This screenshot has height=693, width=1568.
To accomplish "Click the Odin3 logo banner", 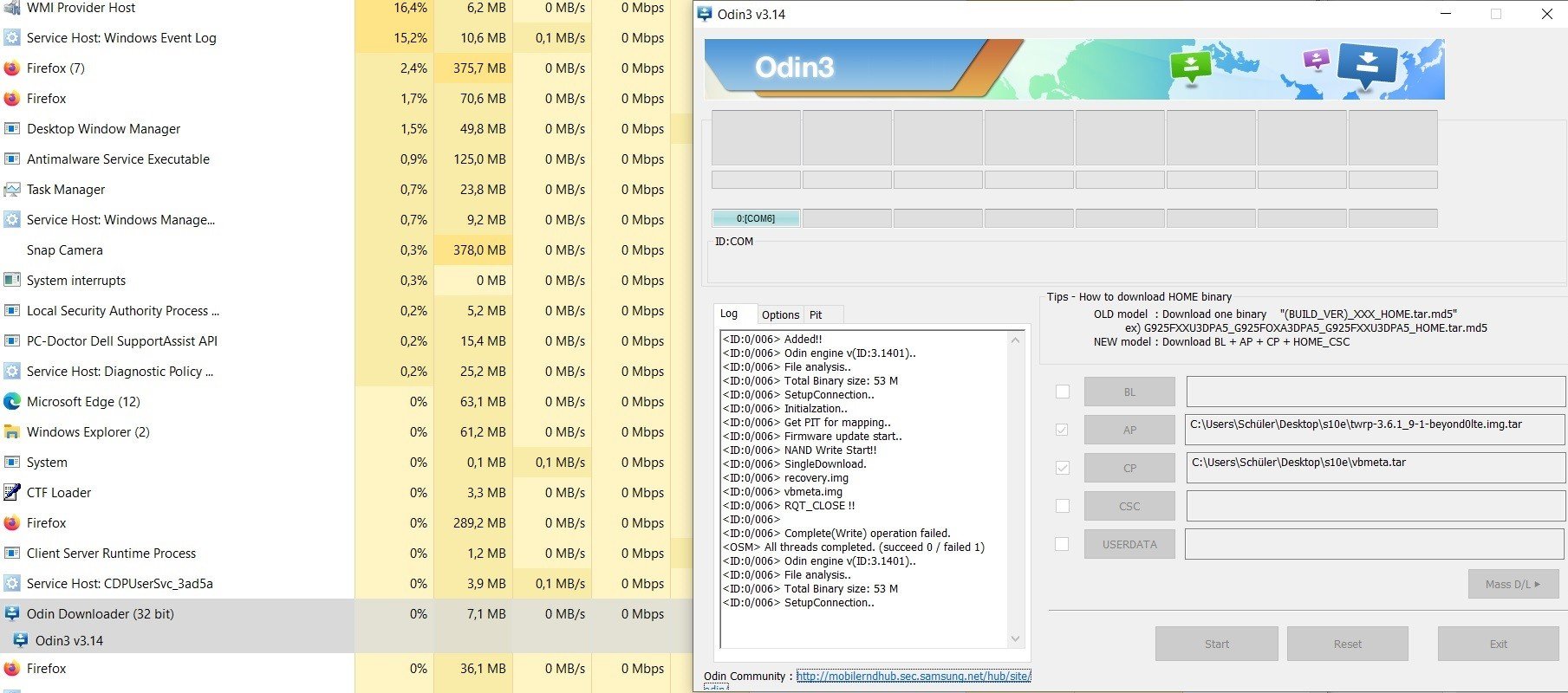I will coord(1074,68).
